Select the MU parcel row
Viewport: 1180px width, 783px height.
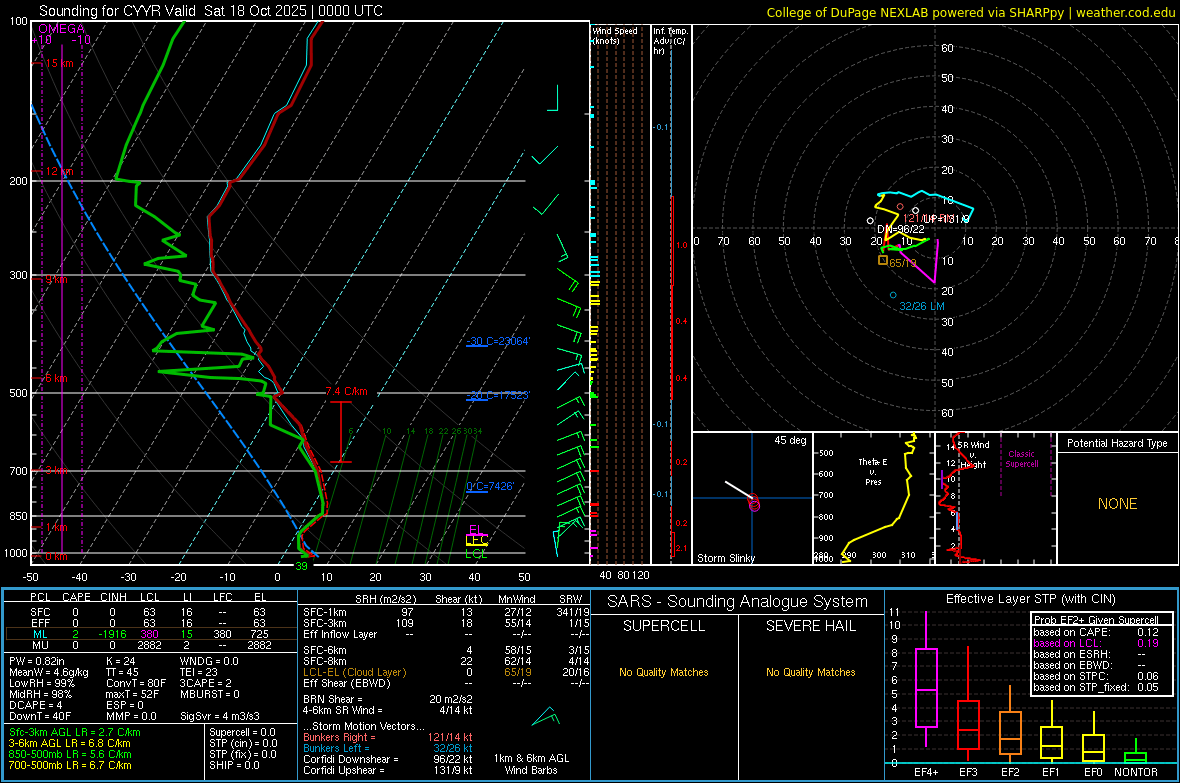[x=149, y=645]
